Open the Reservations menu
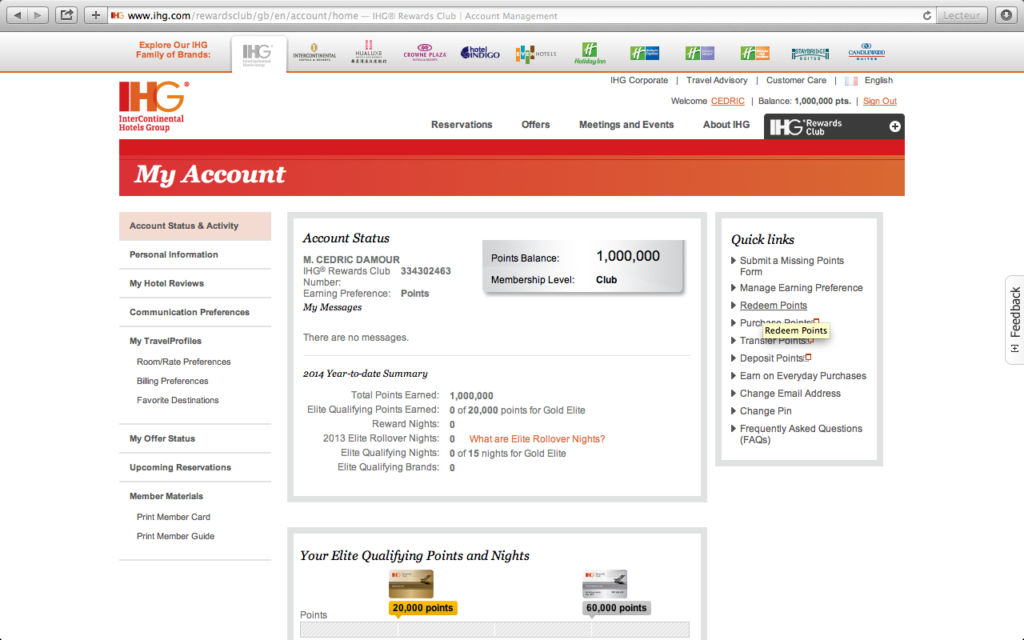 [x=462, y=125]
